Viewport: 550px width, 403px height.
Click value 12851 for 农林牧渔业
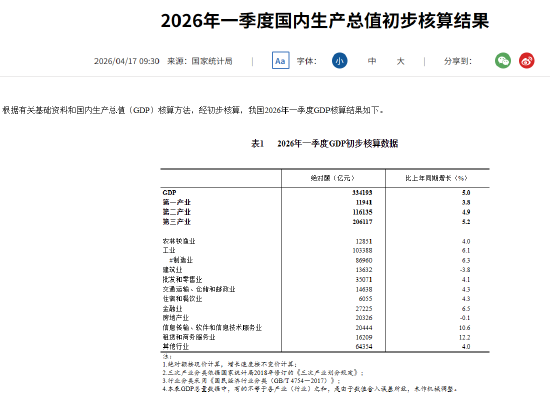(364, 241)
